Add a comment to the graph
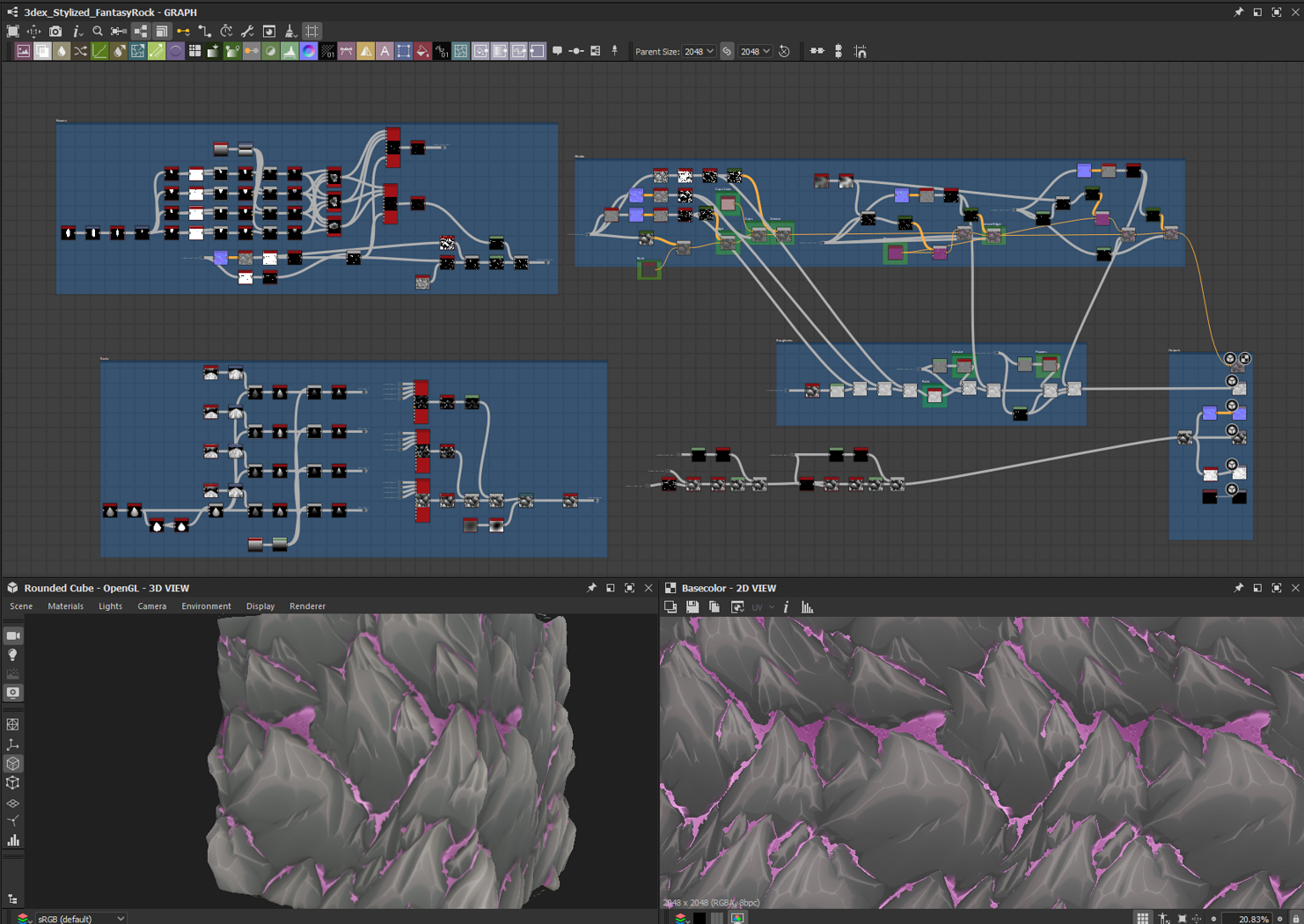Viewport: 1304px width, 924px height. coord(557,51)
